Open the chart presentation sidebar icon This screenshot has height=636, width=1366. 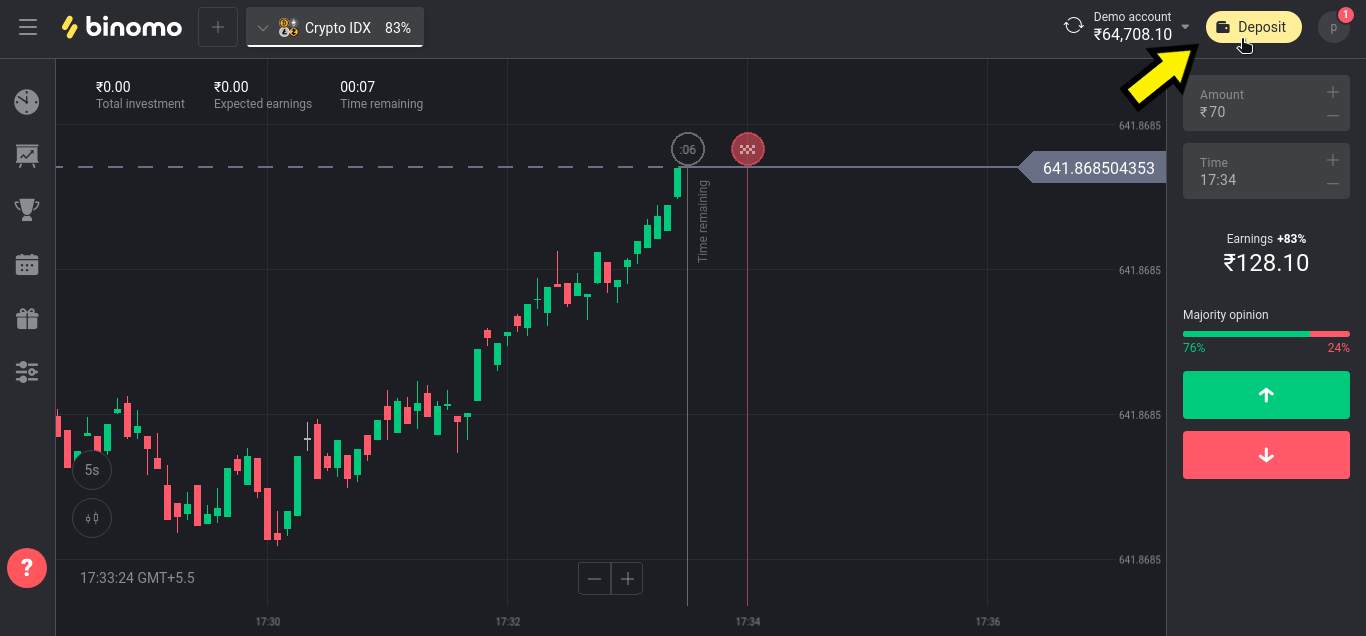(x=27, y=155)
